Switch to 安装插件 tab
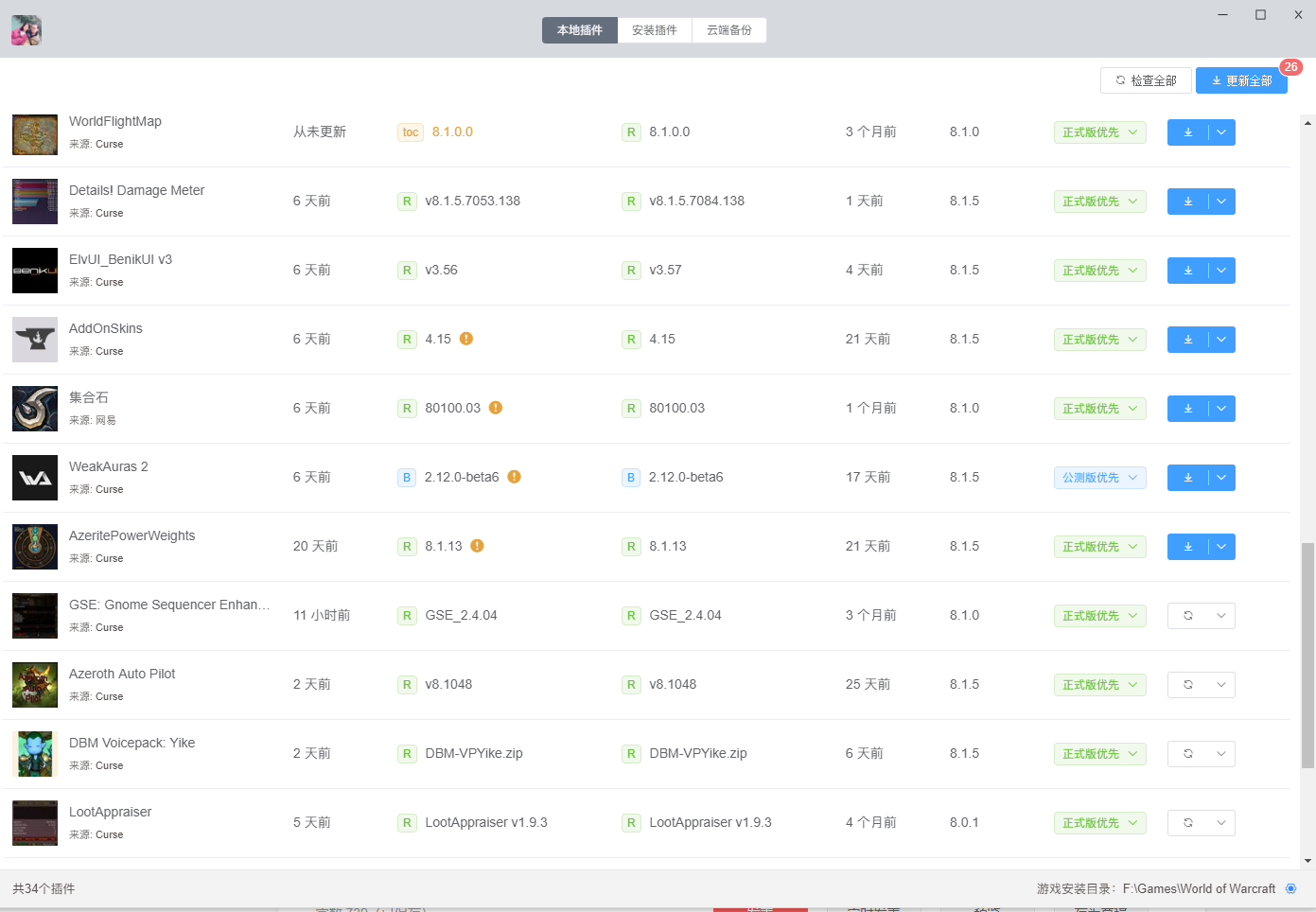This screenshot has width=1316, height=912. pyautogui.click(x=655, y=30)
